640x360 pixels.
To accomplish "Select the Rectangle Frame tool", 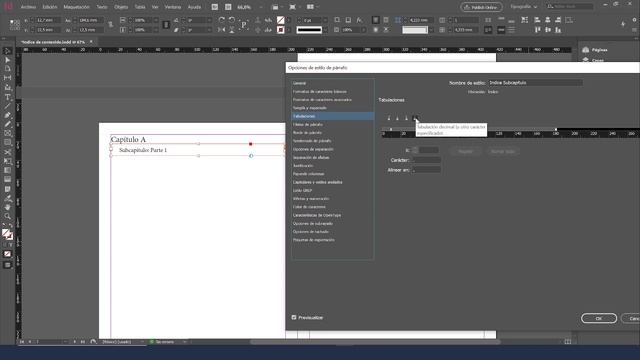I will pyautogui.click(x=7, y=133).
